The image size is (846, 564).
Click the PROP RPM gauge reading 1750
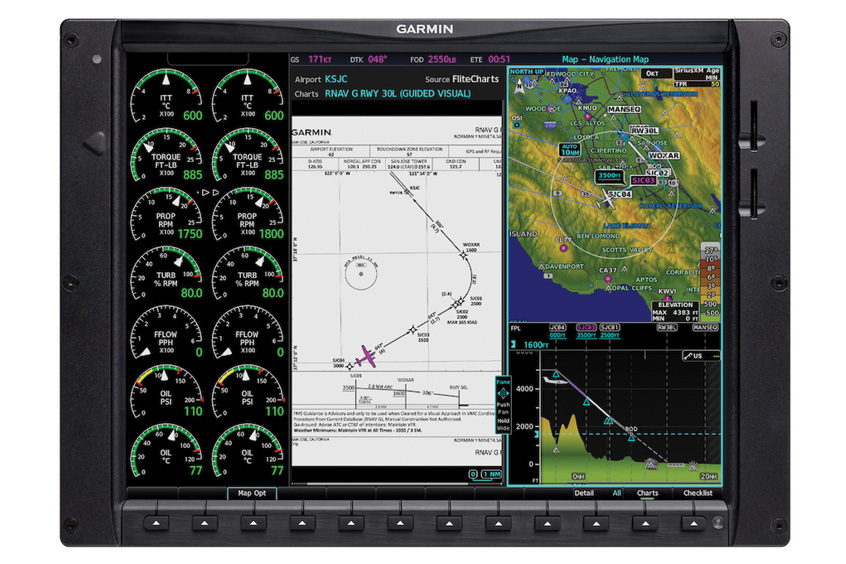click(x=166, y=215)
